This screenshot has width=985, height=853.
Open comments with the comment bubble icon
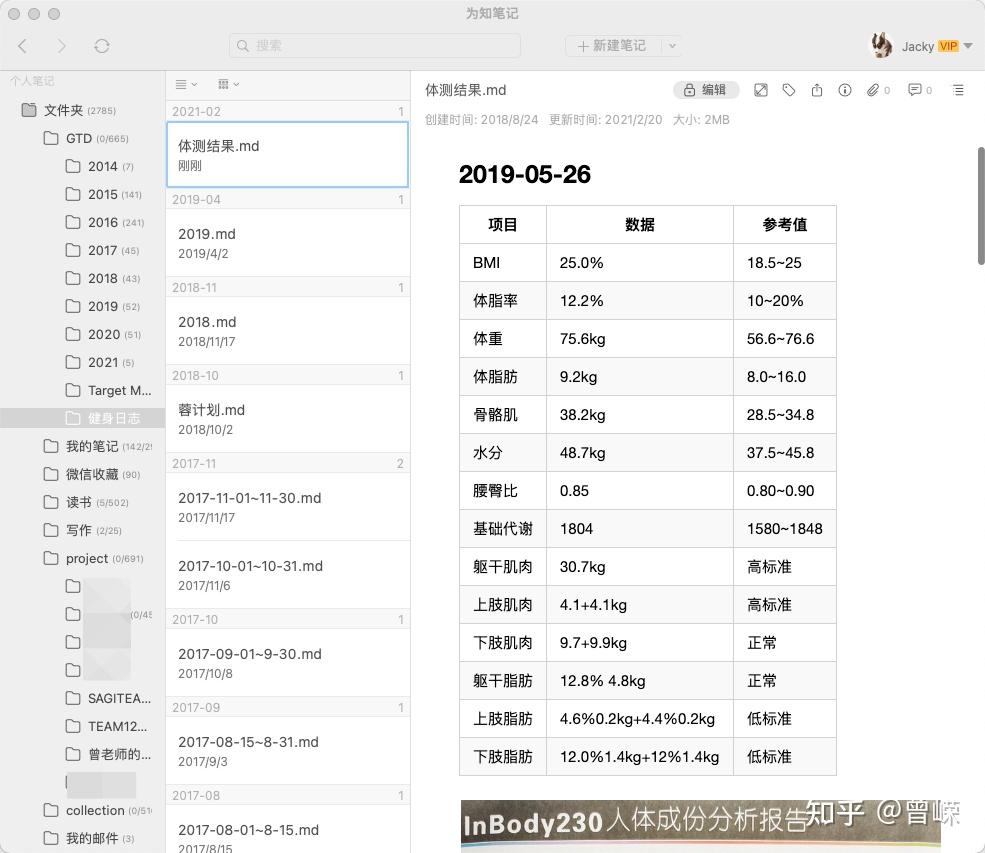tap(917, 90)
